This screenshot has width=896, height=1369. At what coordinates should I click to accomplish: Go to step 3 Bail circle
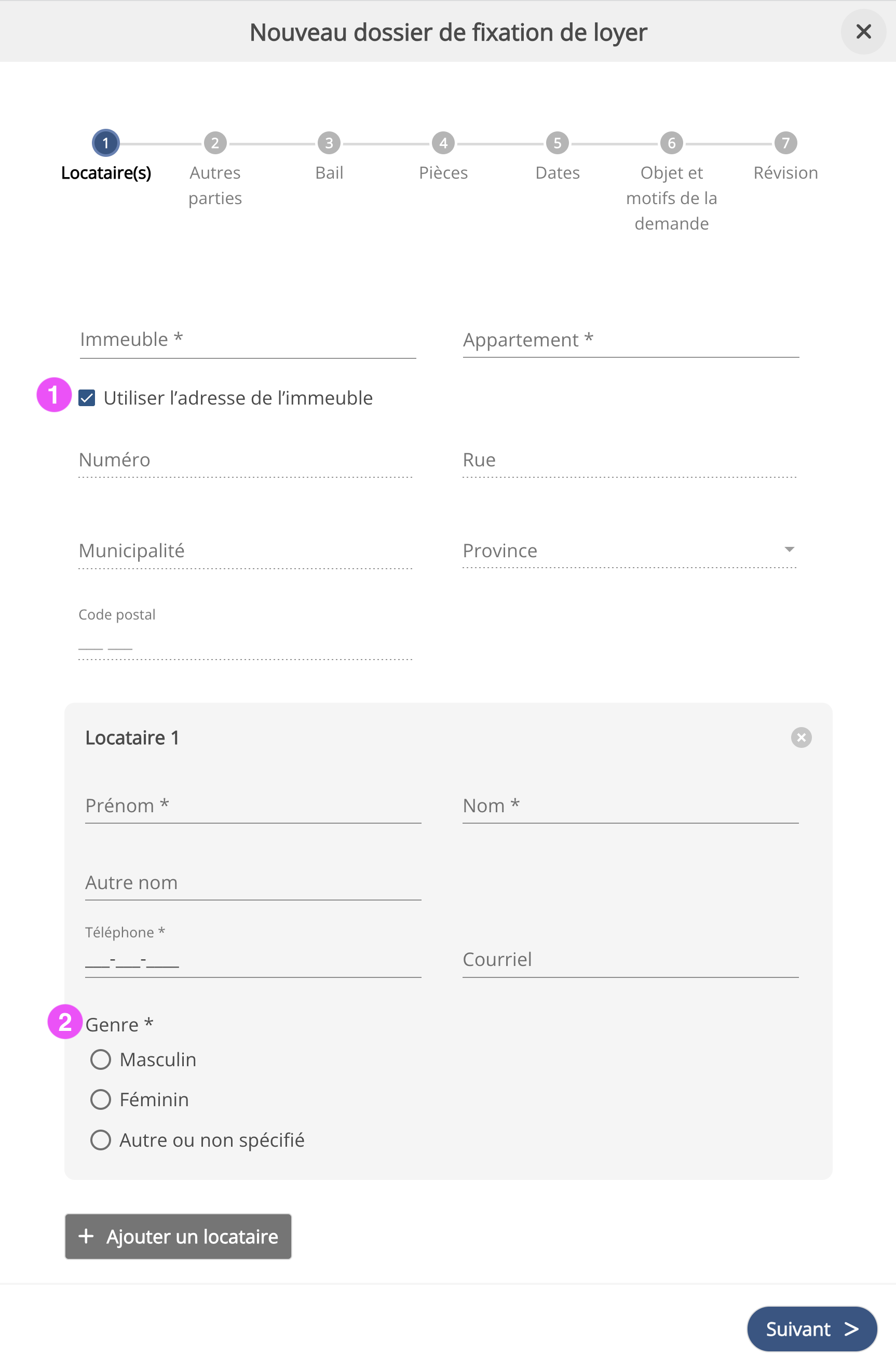[x=329, y=143]
